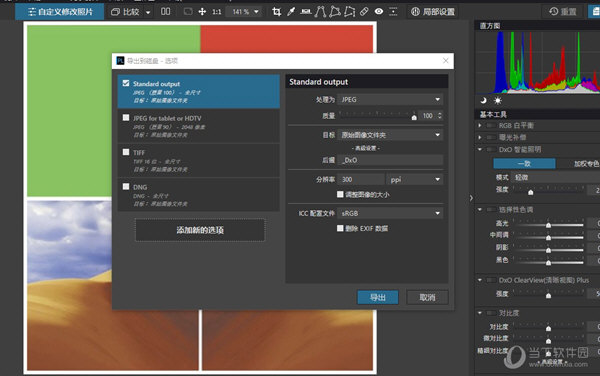Click the fit-to-screen icon
The image size is (600, 376).
pos(188,12)
